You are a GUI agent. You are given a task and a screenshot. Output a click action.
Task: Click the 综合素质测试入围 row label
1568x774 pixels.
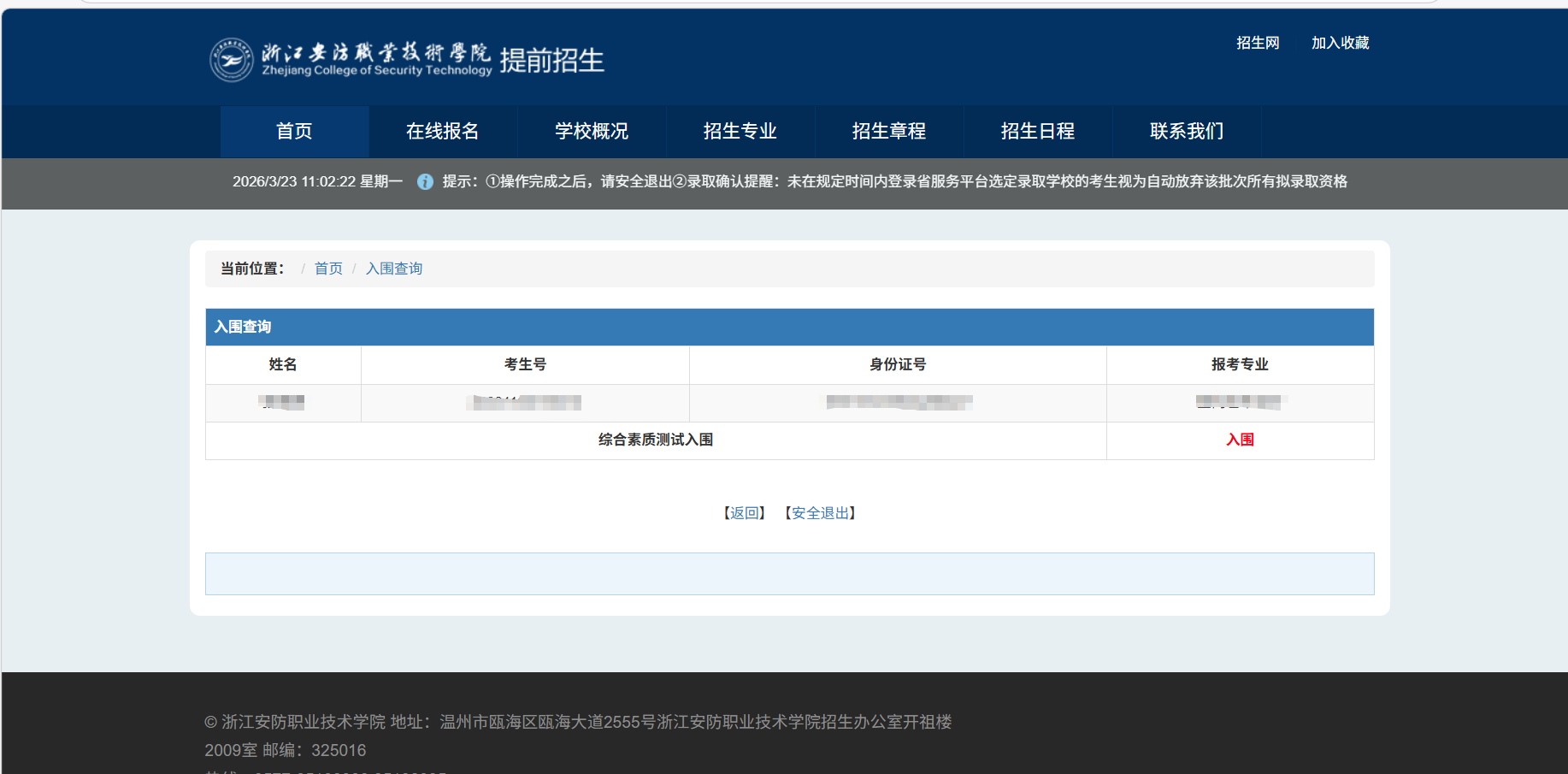point(656,440)
